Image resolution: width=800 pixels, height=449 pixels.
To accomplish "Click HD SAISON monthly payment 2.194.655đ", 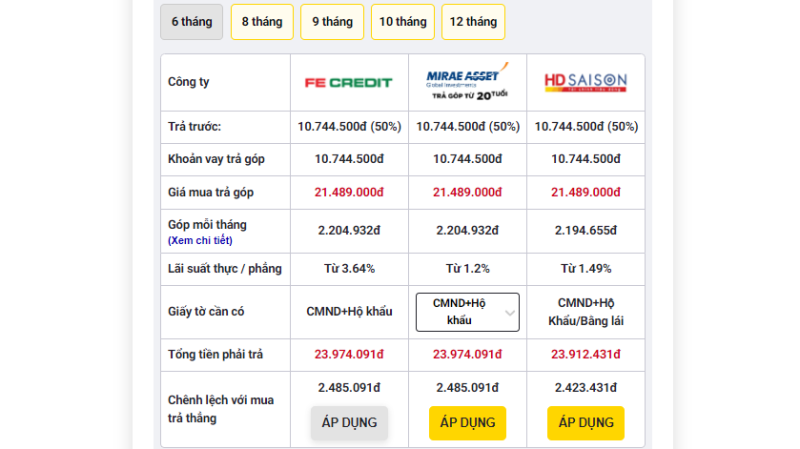I will click(586, 231).
